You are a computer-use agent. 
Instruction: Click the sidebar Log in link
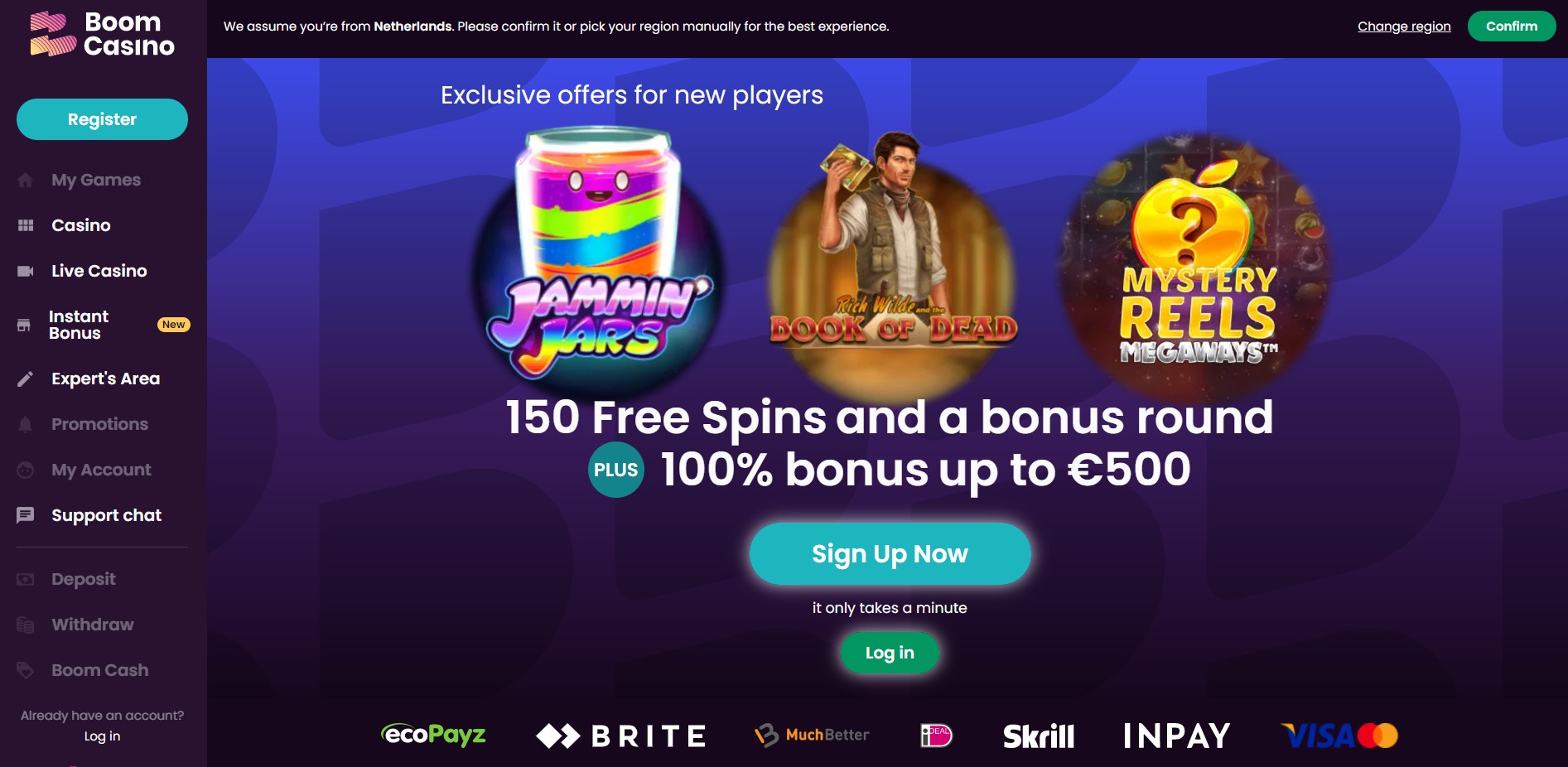pos(102,736)
